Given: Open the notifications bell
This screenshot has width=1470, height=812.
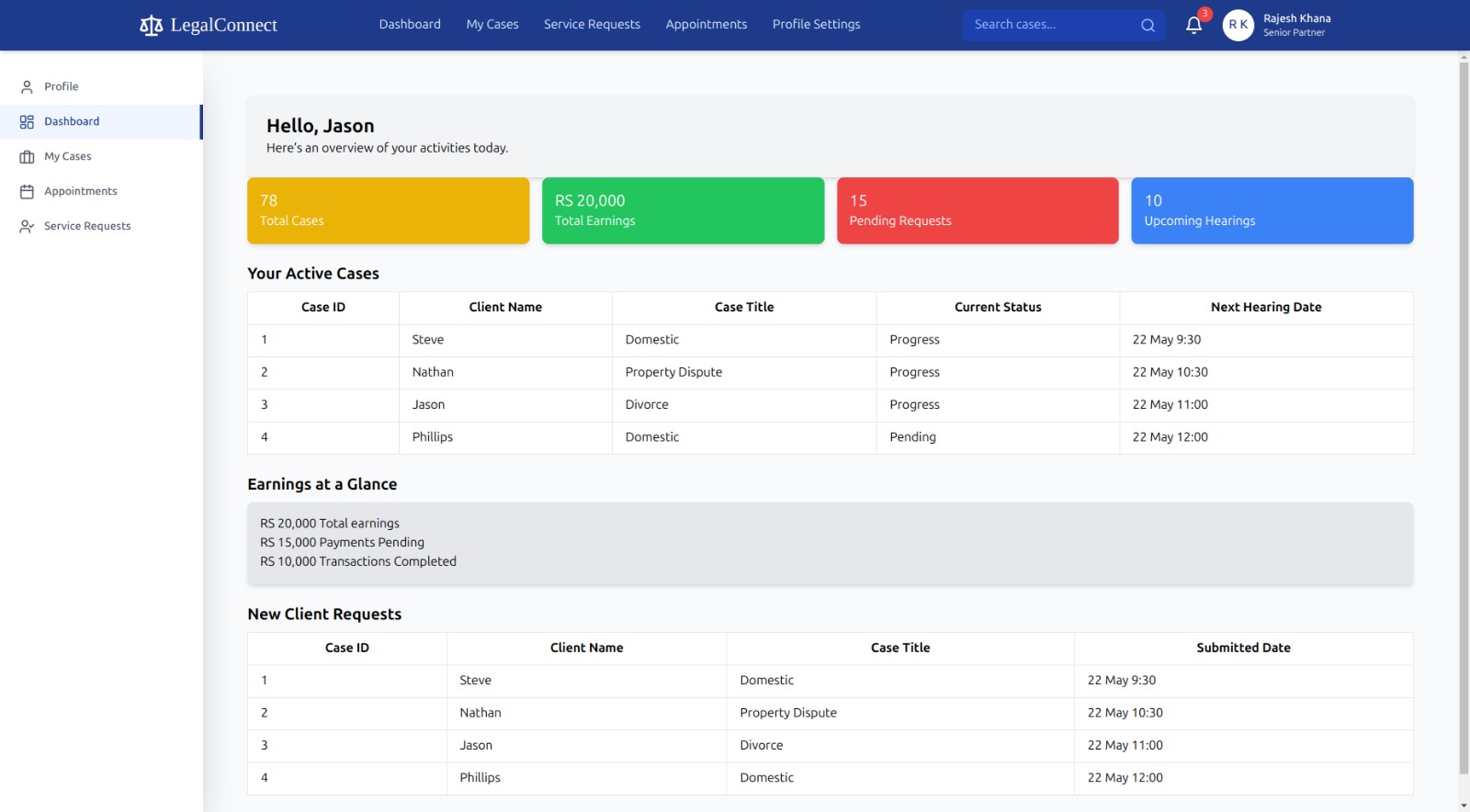Looking at the screenshot, I should (1193, 25).
